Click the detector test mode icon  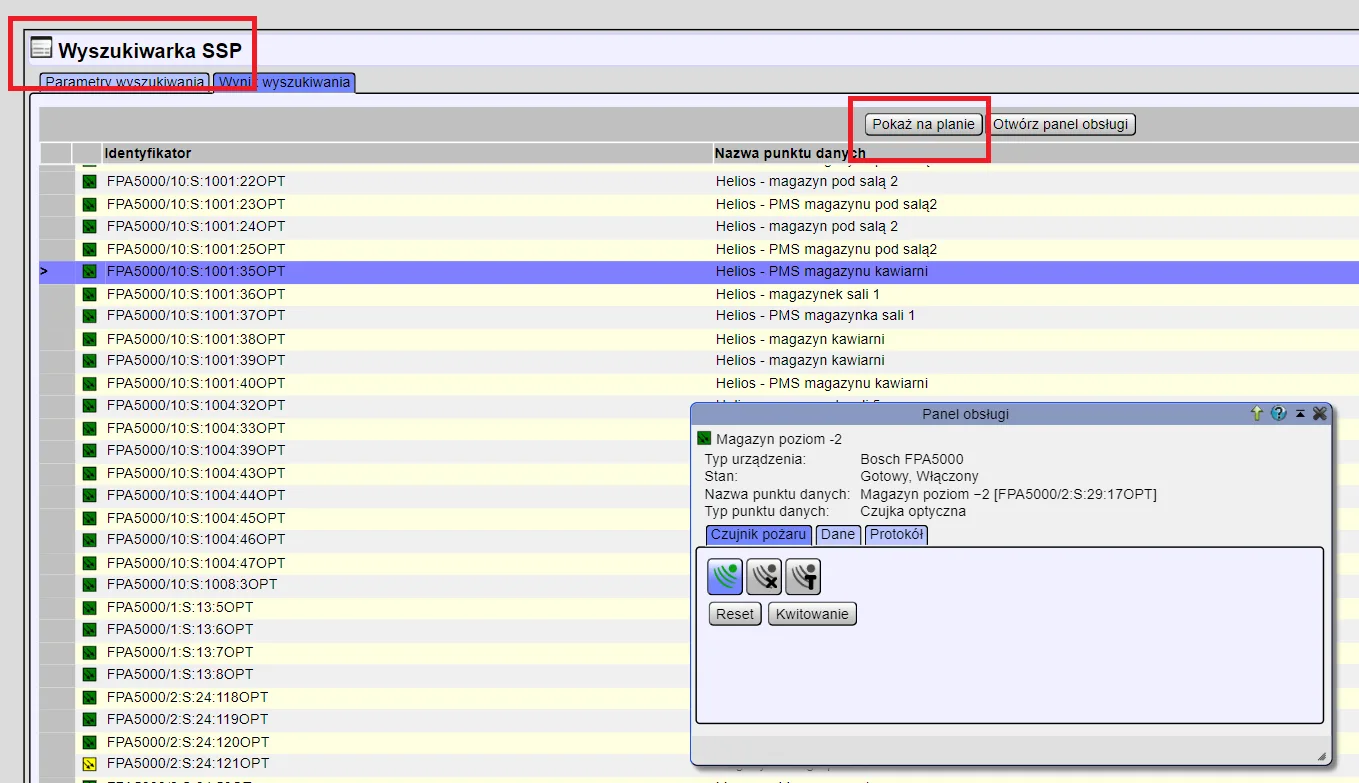[803, 577]
